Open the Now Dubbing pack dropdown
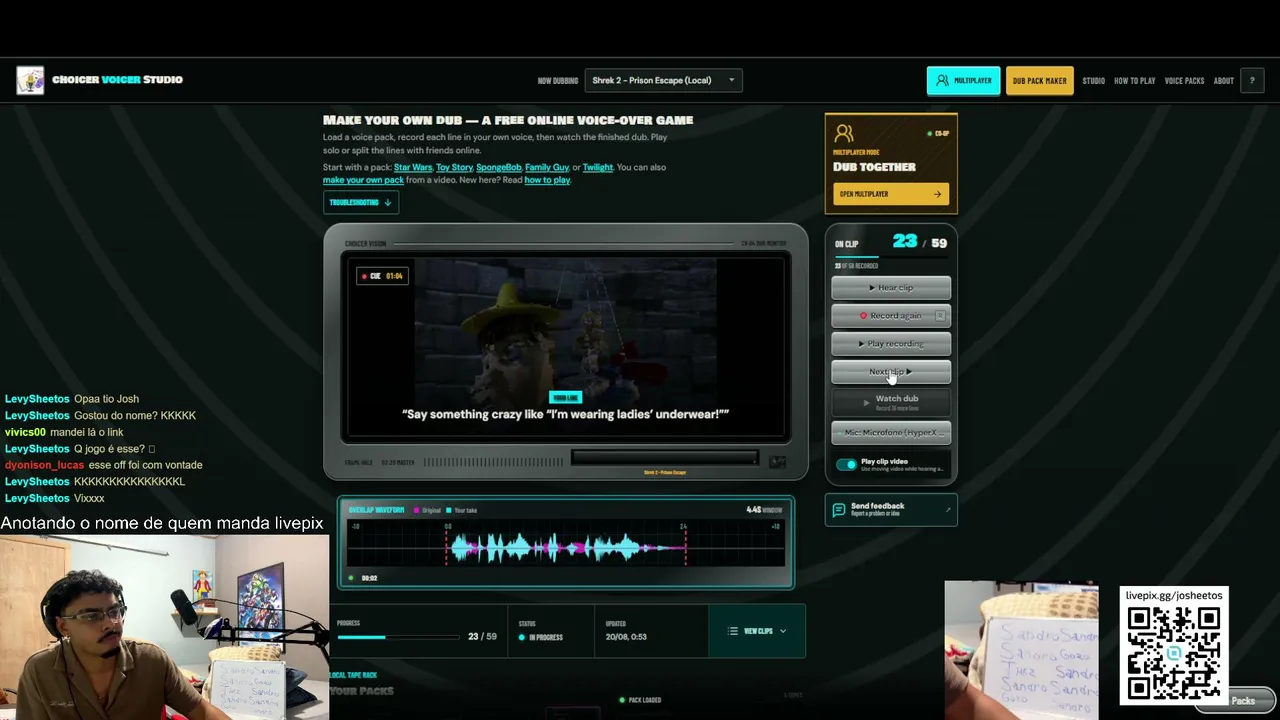This screenshot has height=720, width=1280. coord(664,80)
